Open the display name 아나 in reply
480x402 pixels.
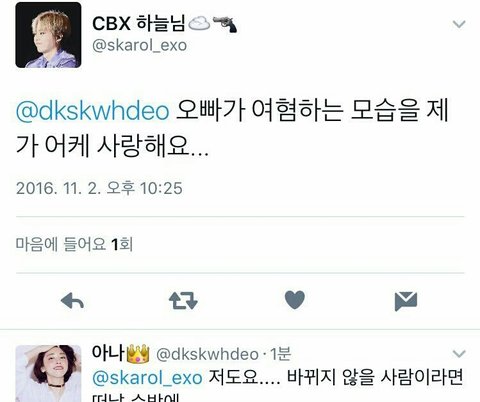pyautogui.click(x=108, y=353)
